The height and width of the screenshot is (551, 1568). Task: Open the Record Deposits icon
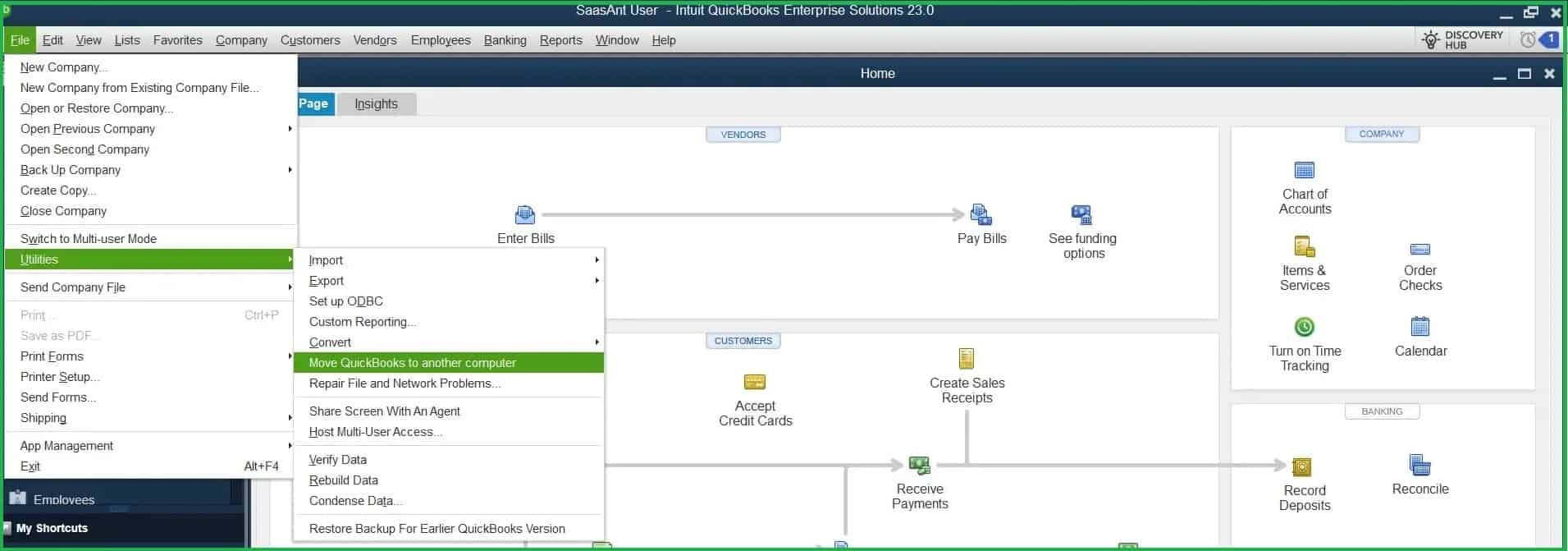(1302, 467)
